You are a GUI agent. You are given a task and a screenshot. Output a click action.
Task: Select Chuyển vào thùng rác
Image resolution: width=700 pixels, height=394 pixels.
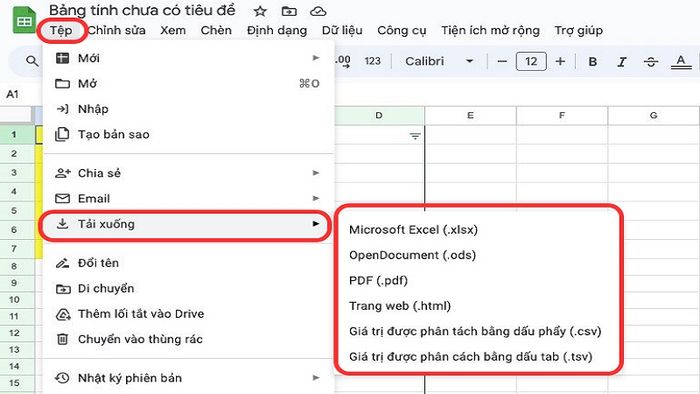point(188,339)
